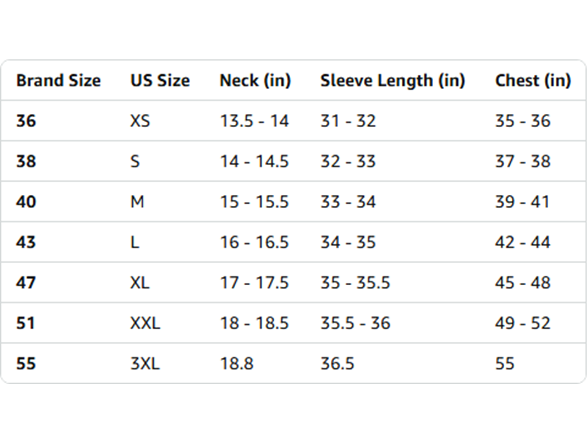588x441 pixels.
Task: Select the XXL US size cell
Action: [x=145, y=323]
